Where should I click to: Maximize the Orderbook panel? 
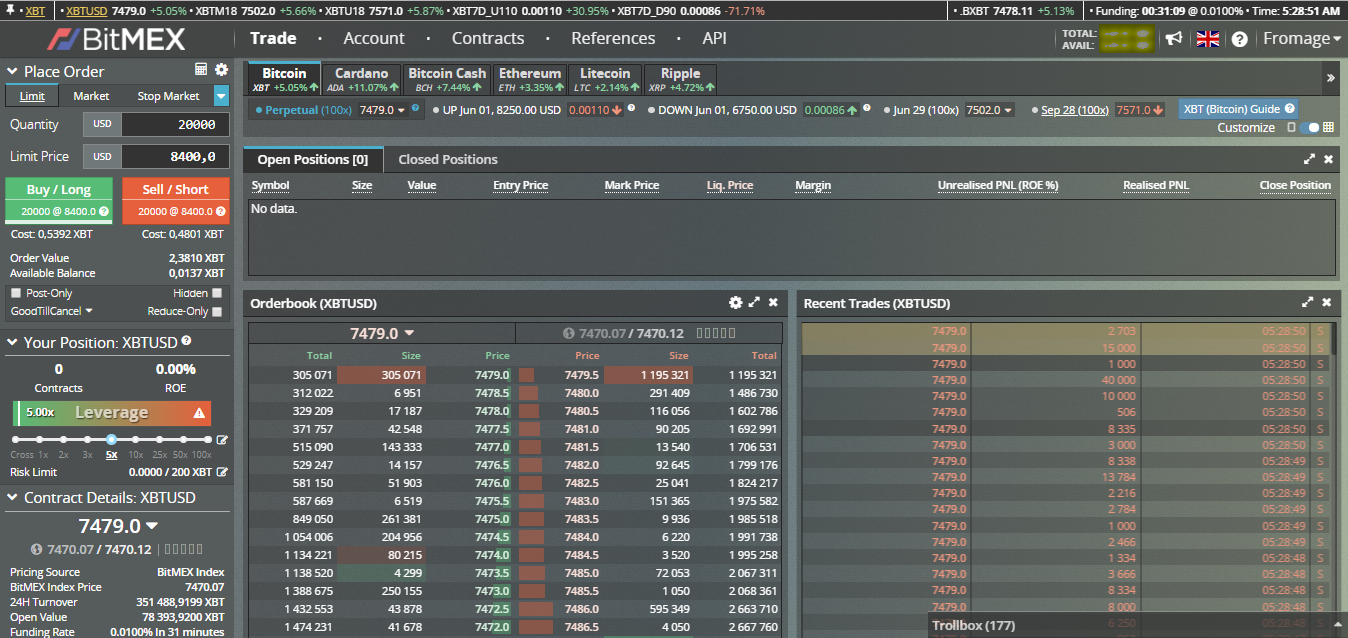point(755,302)
